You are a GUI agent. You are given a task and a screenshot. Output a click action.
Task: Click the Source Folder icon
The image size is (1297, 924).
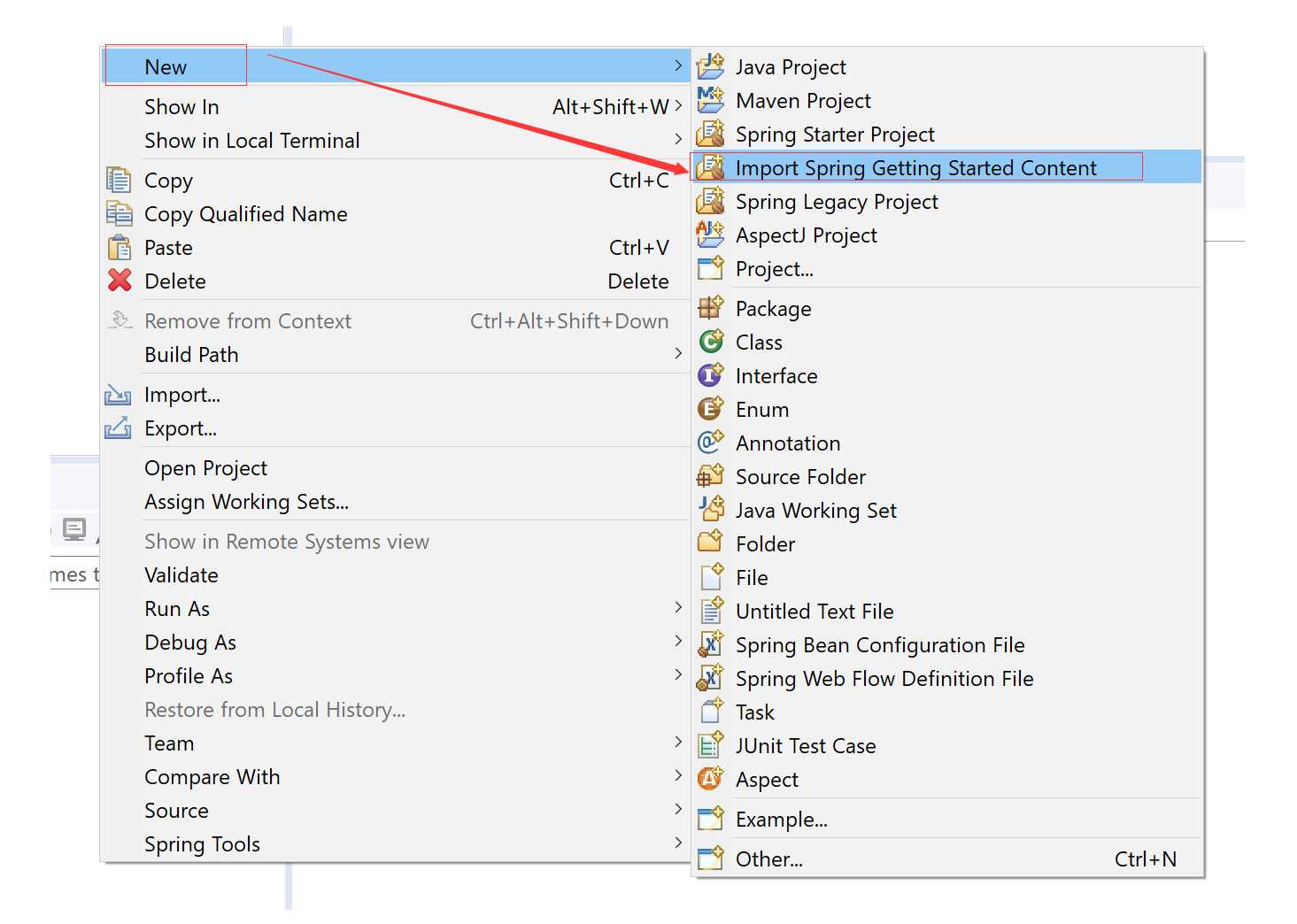[x=710, y=476]
